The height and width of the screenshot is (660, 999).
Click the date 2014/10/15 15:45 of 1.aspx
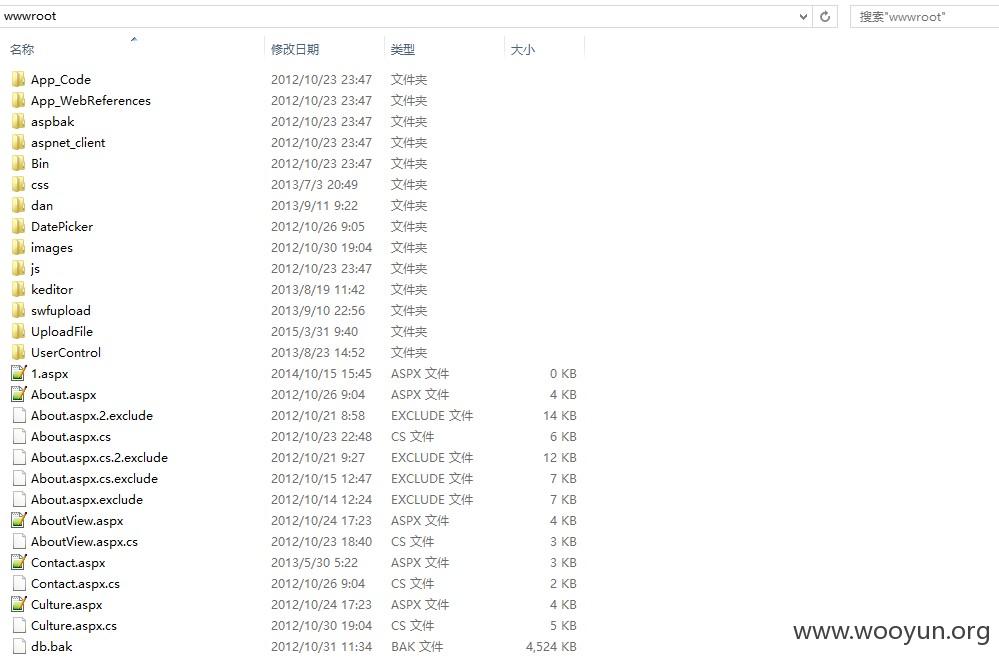321,373
